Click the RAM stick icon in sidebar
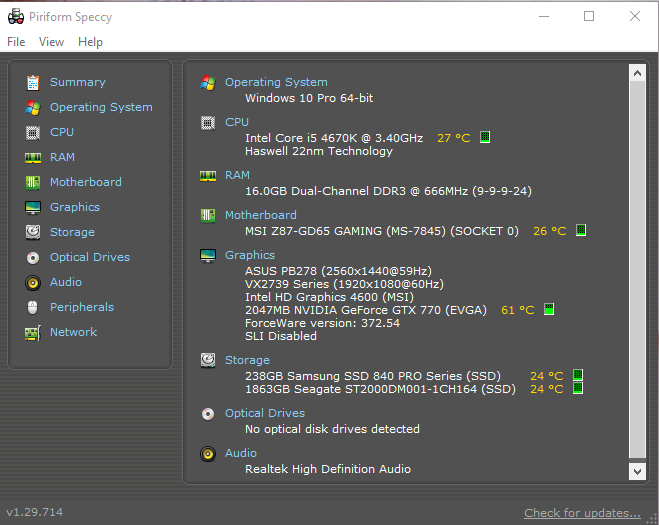This screenshot has height=525, width=659. 33,158
